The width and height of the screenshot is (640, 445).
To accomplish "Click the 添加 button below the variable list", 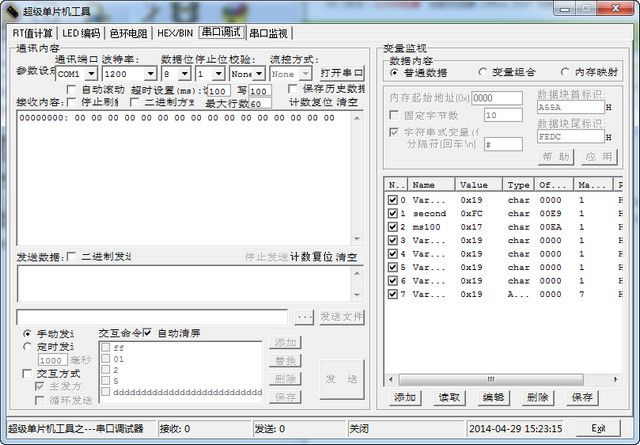I will tap(404, 397).
